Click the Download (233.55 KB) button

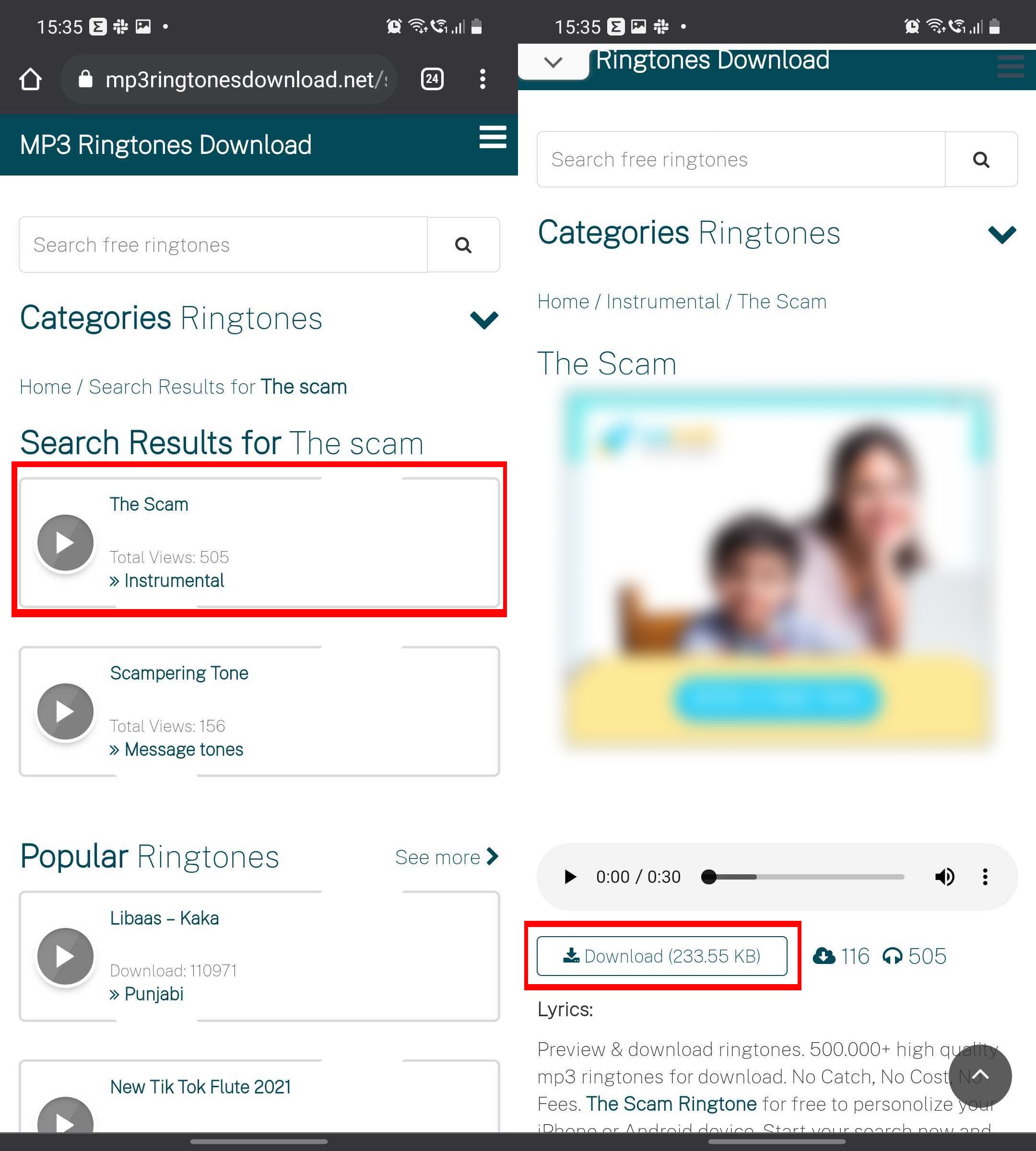(x=661, y=956)
